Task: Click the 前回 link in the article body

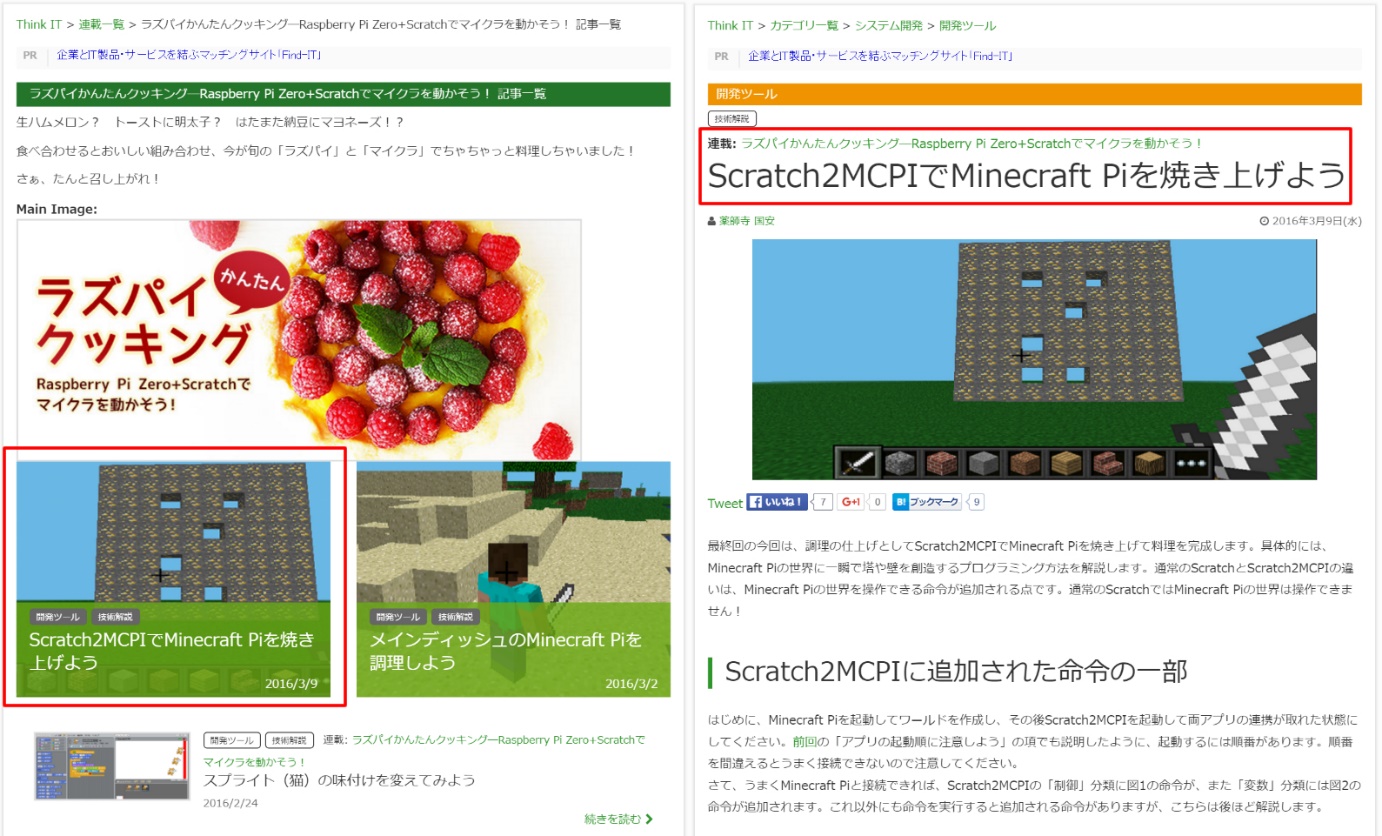Action: click(805, 742)
